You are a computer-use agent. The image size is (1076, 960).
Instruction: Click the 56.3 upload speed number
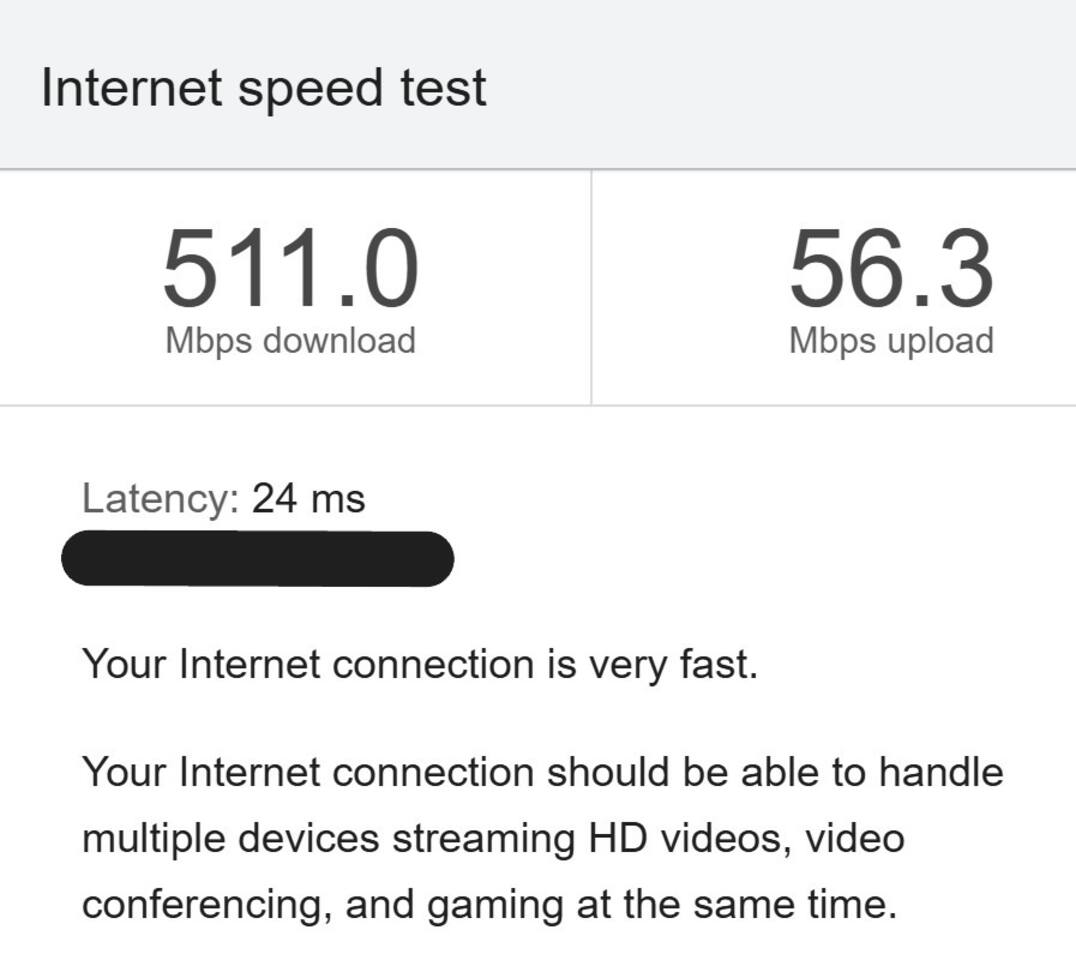[x=891, y=268]
